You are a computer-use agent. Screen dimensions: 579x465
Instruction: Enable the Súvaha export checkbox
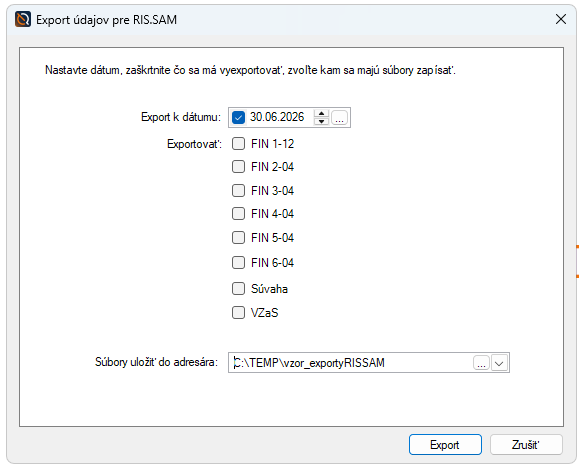238,288
